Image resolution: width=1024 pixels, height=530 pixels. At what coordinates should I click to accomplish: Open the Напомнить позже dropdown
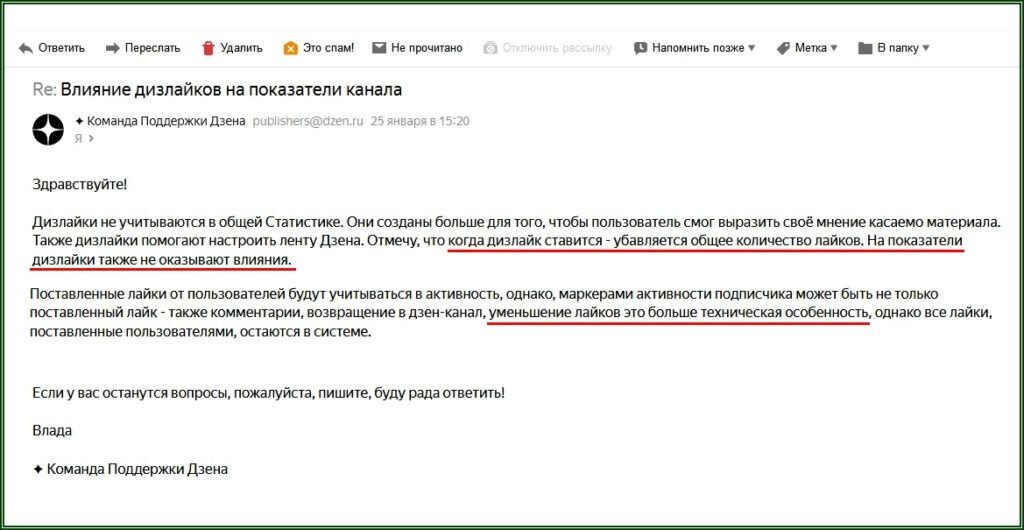tap(703, 48)
